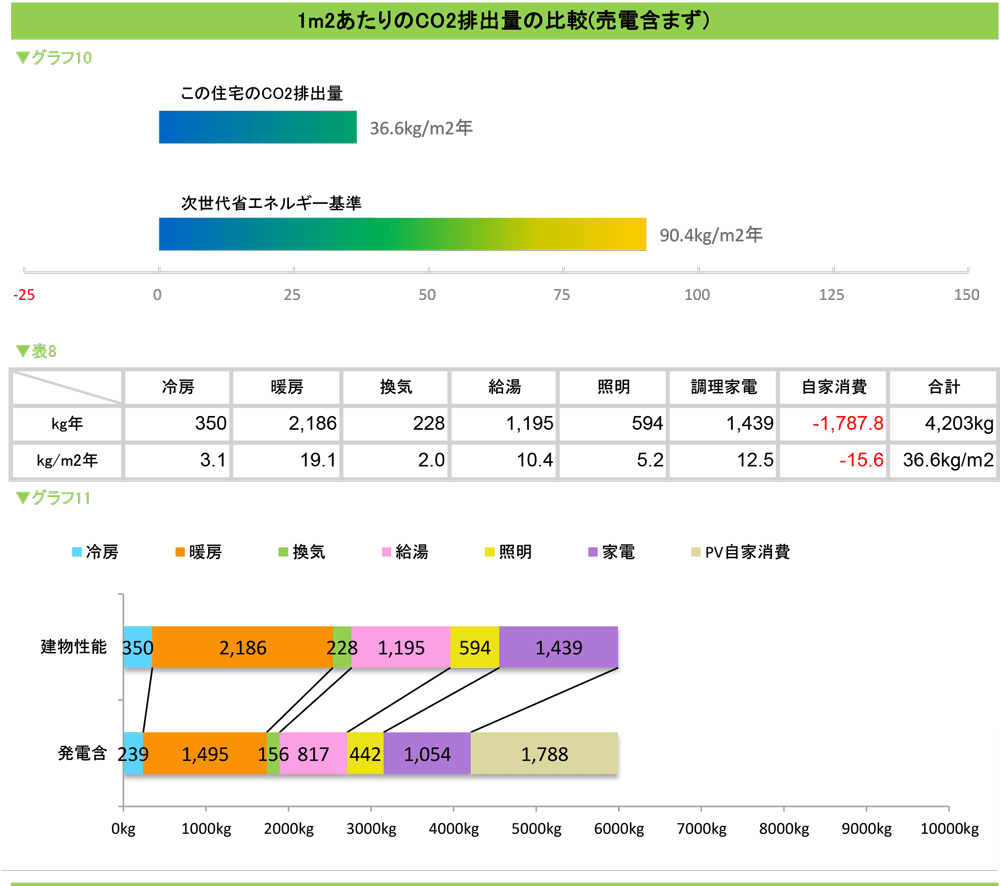Select the cyan 239 segment in 発電含 bar

coord(133,753)
